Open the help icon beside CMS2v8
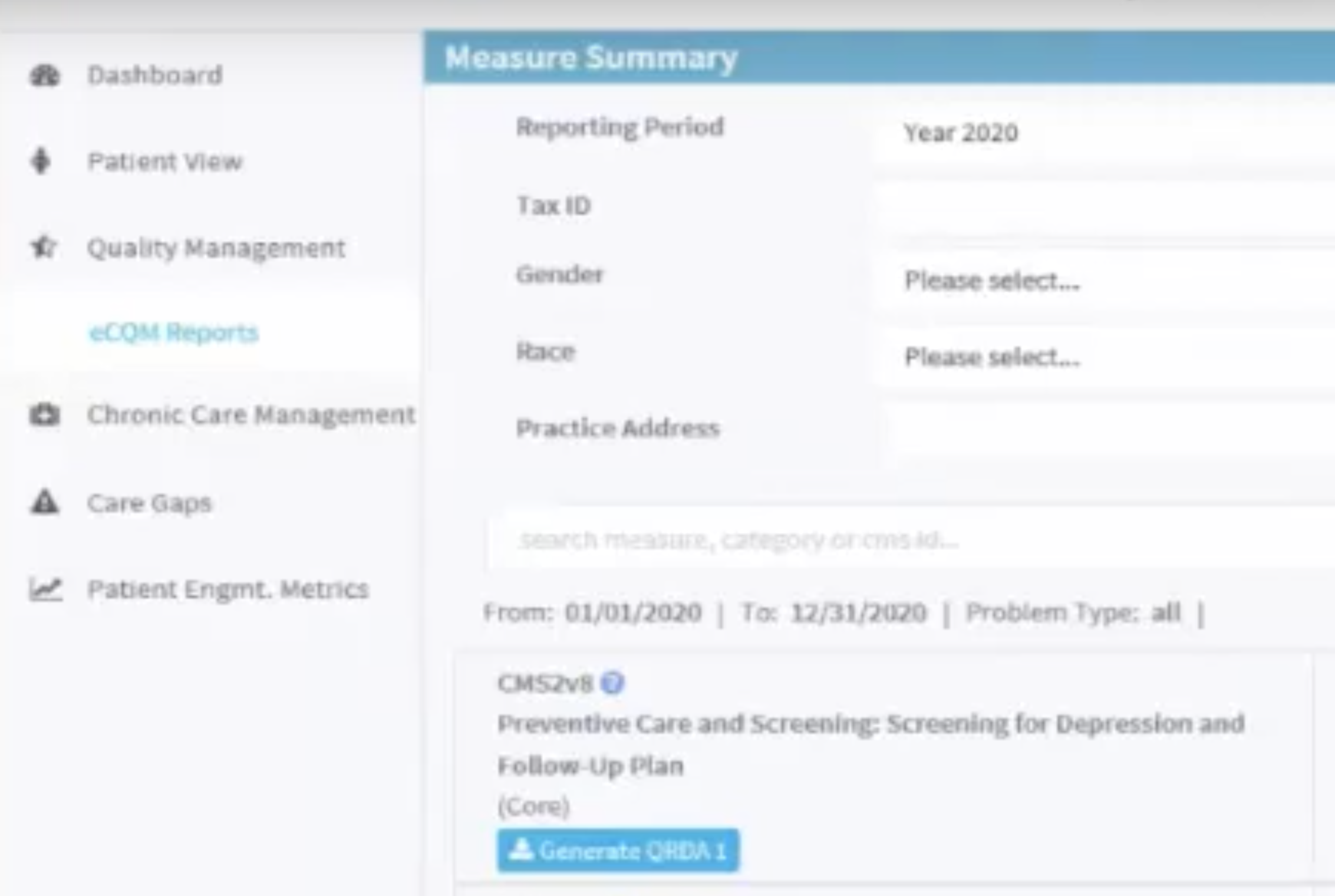1335x896 pixels. tap(612, 682)
